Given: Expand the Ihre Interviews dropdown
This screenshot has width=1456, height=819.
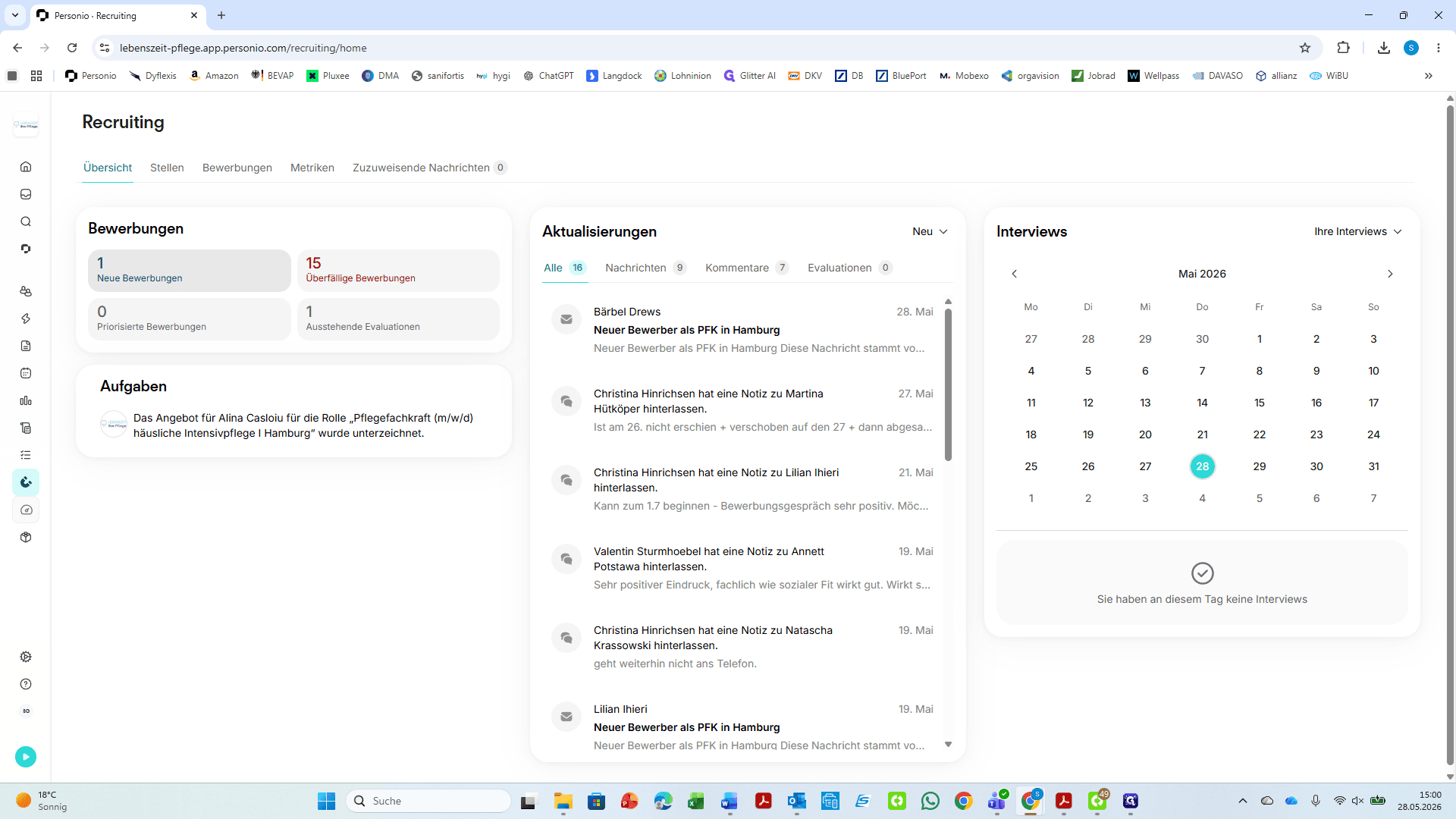Looking at the screenshot, I should [x=1358, y=231].
